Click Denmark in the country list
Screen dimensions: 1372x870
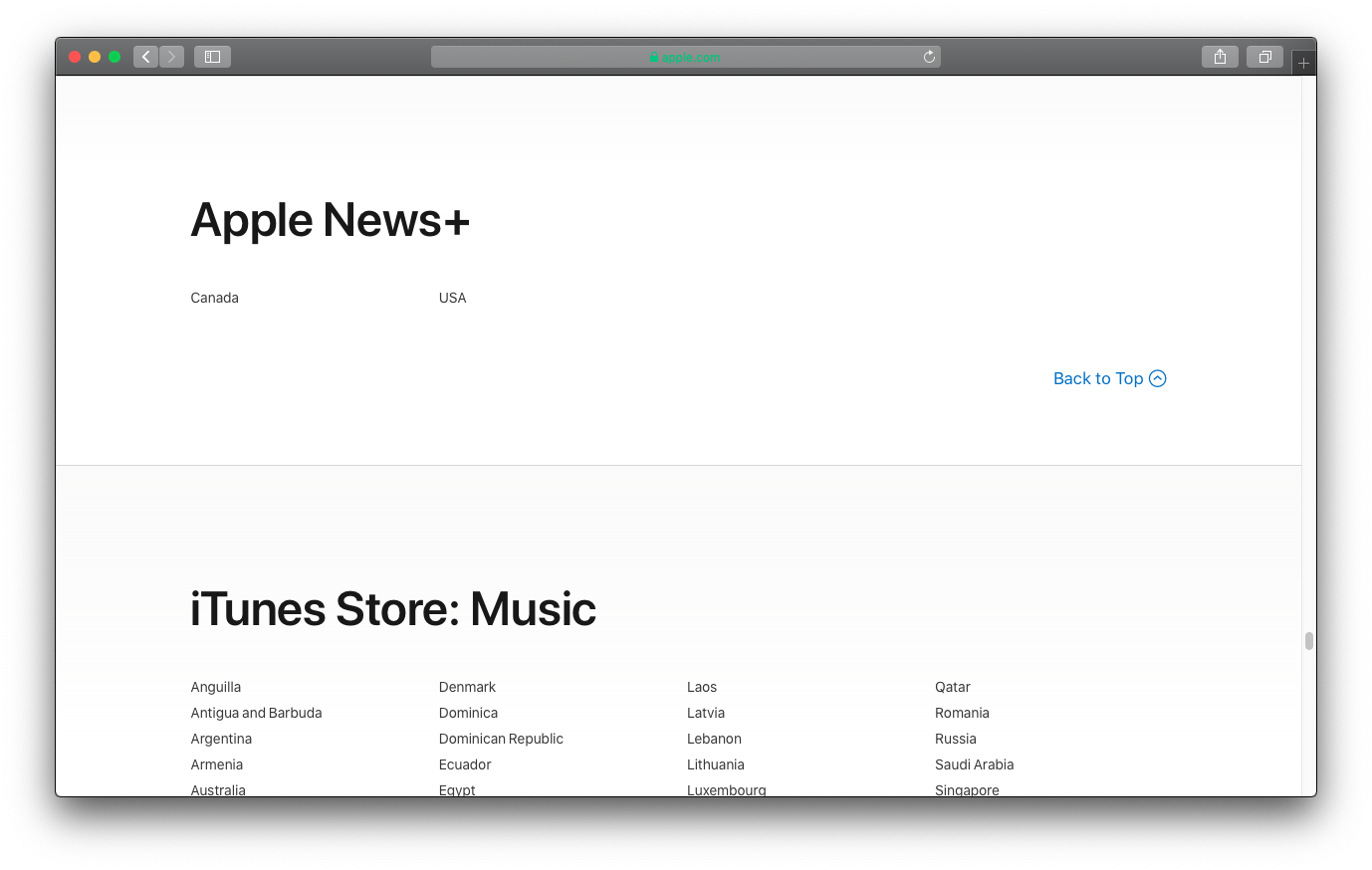(467, 687)
